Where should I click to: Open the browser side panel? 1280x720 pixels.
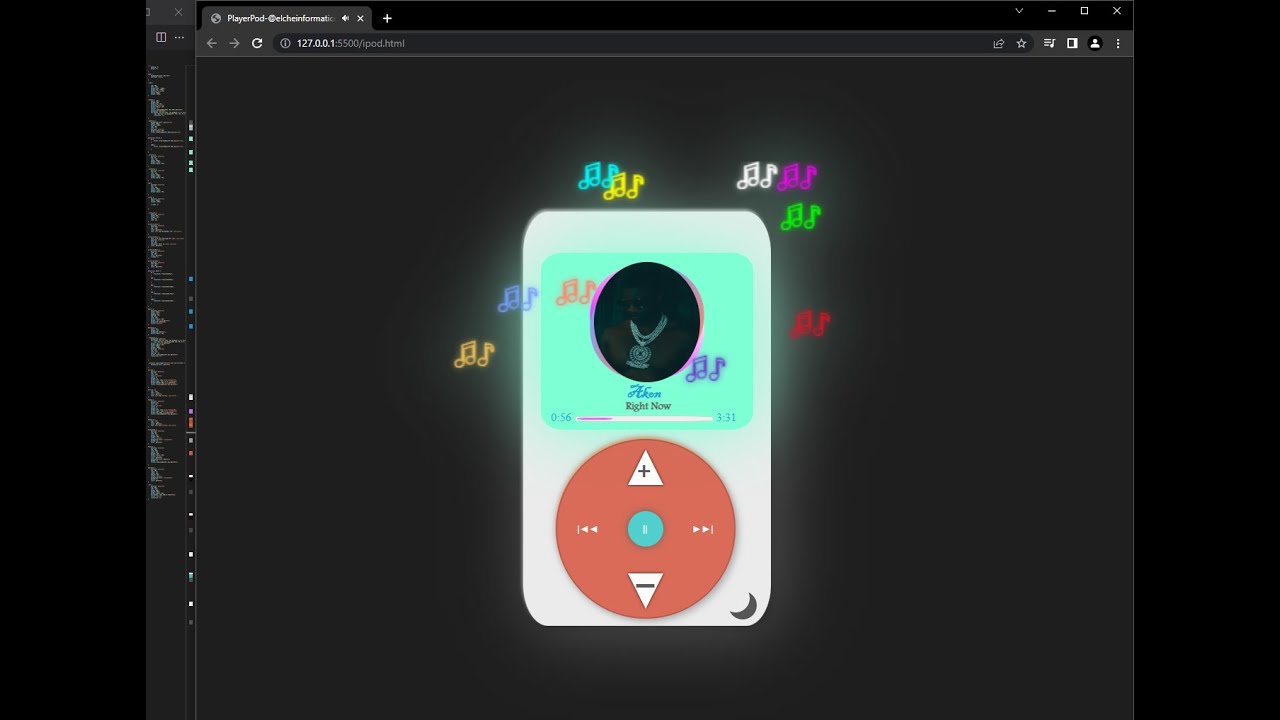click(1072, 43)
